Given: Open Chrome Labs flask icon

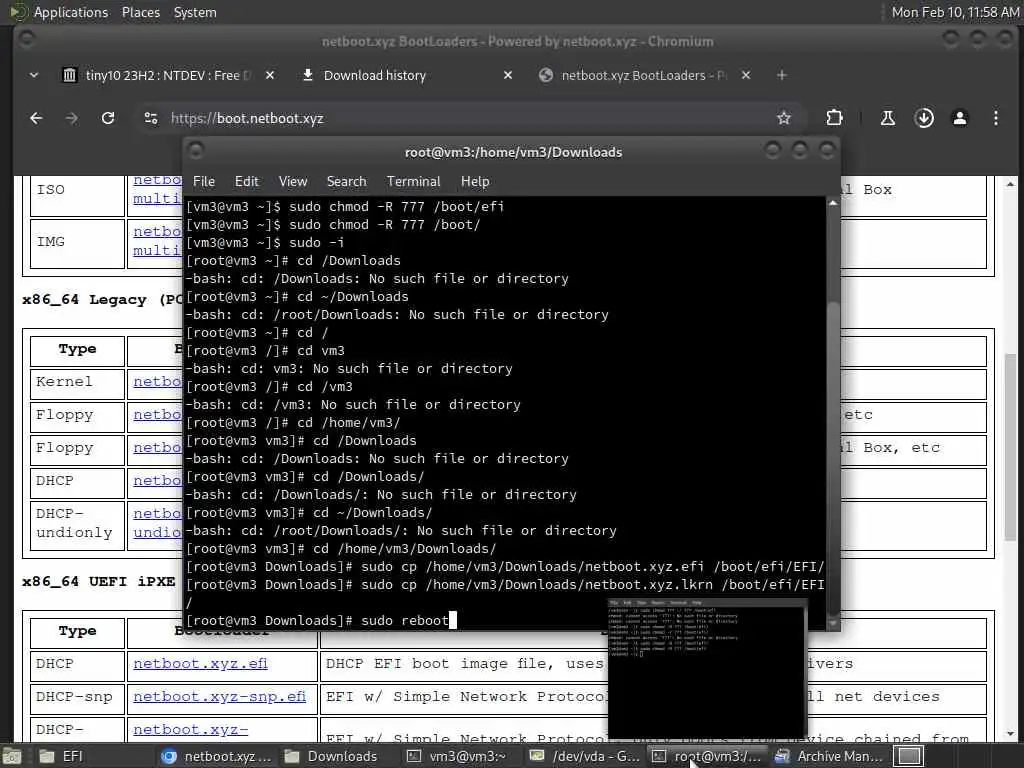Looking at the screenshot, I should [888, 118].
